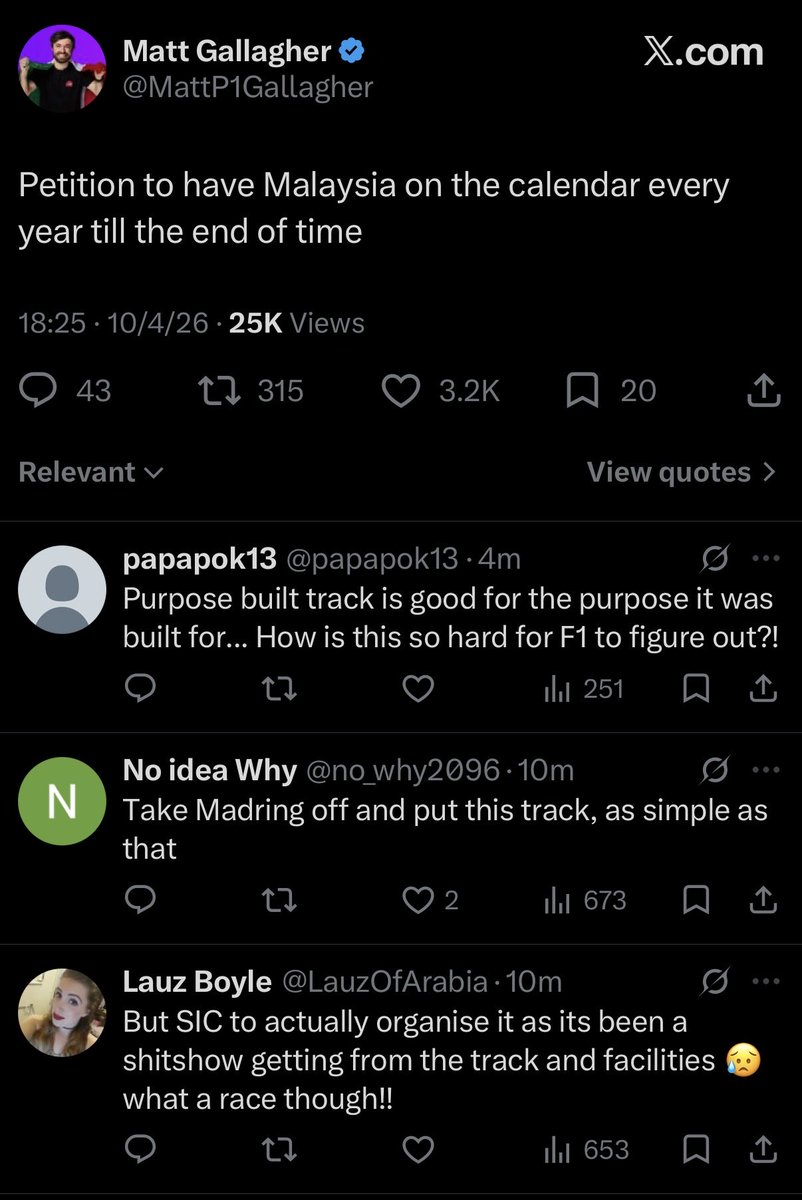The image size is (802, 1200).
Task: Open more options on papapok13's reply
Action: coord(765,558)
